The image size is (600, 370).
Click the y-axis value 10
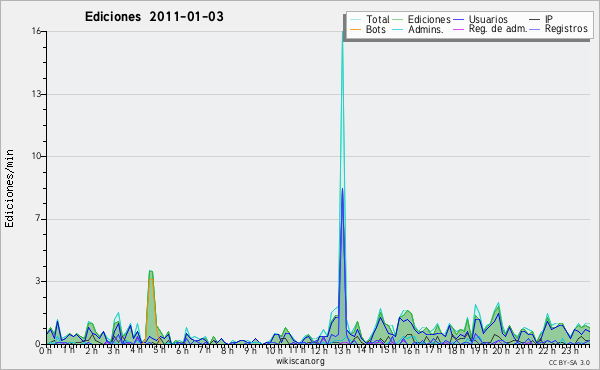(x=36, y=156)
